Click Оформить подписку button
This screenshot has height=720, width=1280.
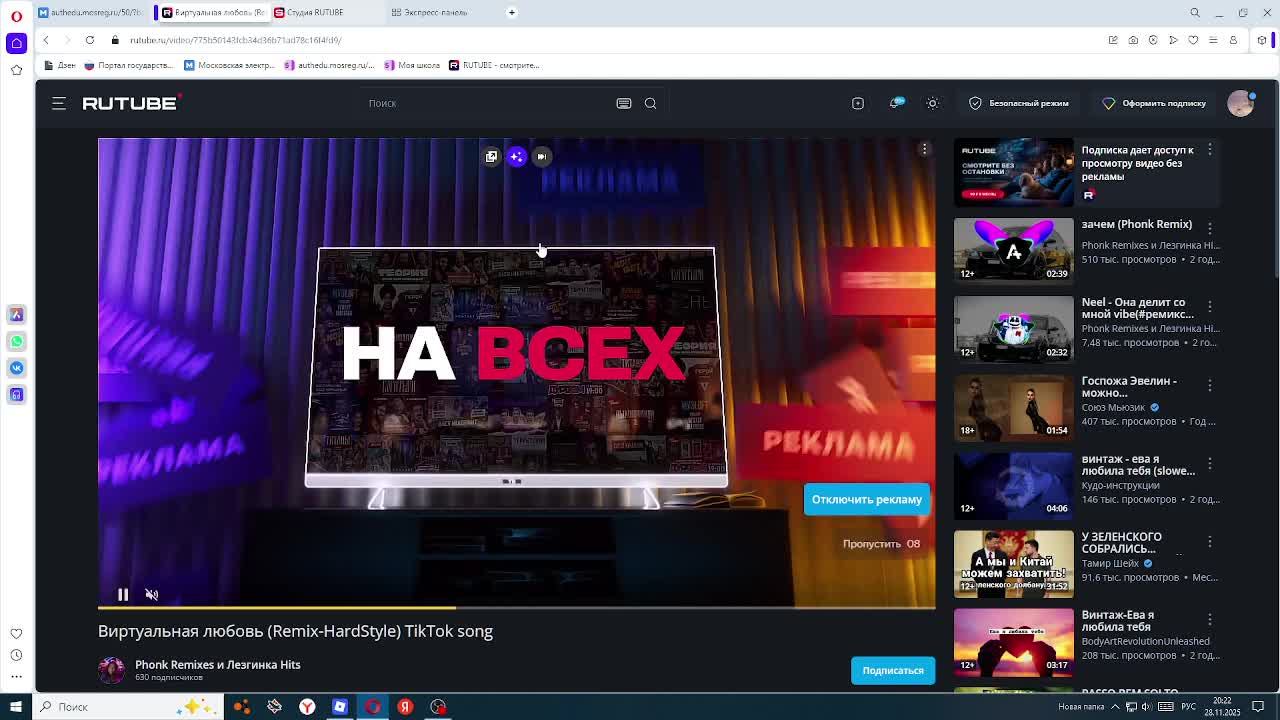1154,103
